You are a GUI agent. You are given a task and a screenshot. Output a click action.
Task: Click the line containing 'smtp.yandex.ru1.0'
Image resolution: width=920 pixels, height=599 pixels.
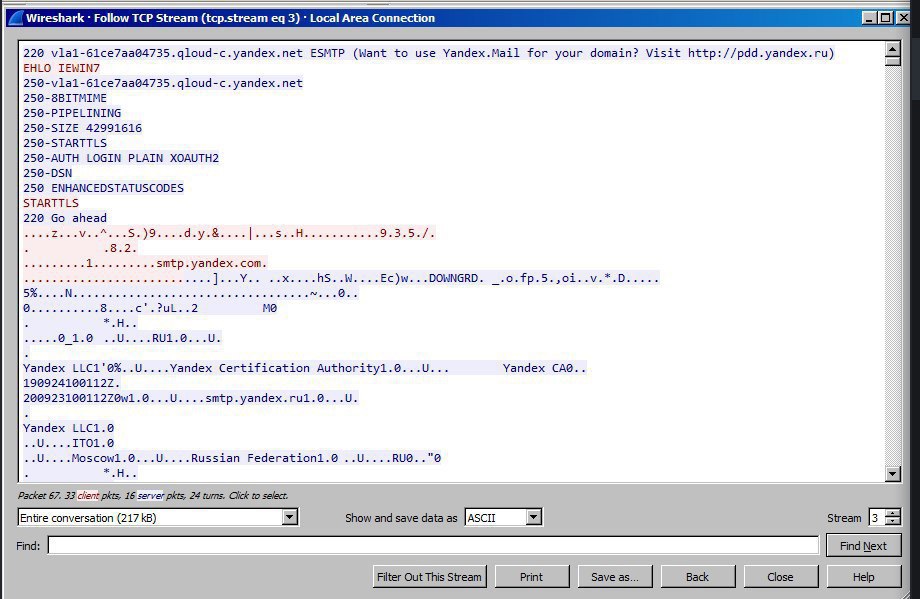coord(191,398)
